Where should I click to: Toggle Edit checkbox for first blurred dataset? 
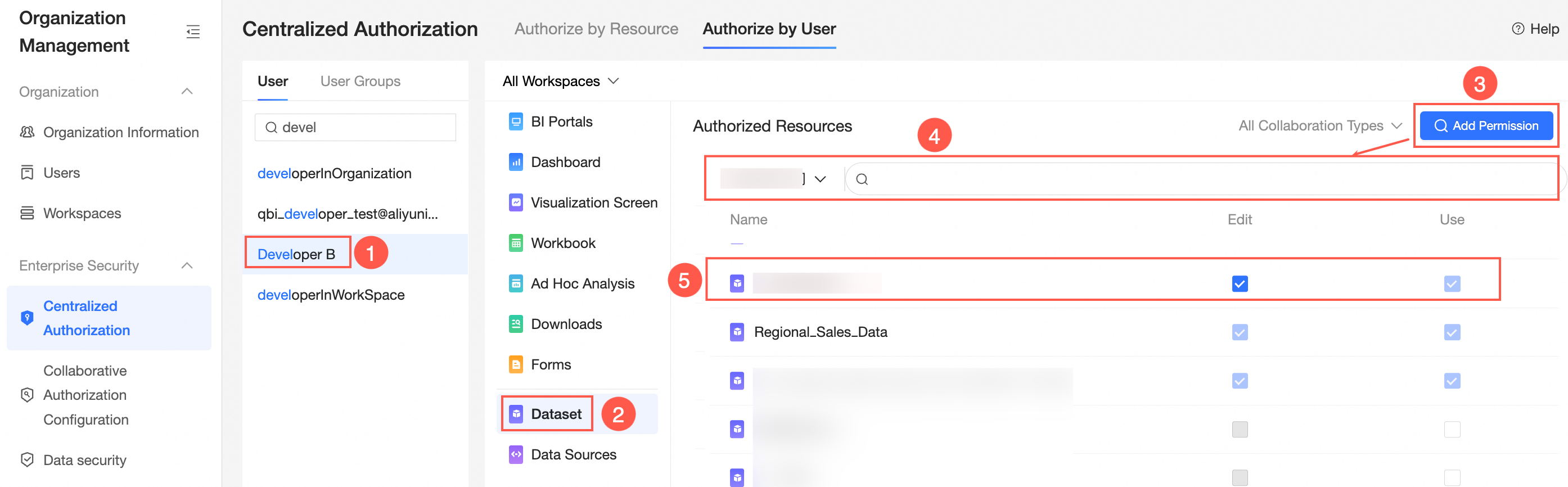pos(1240,283)
